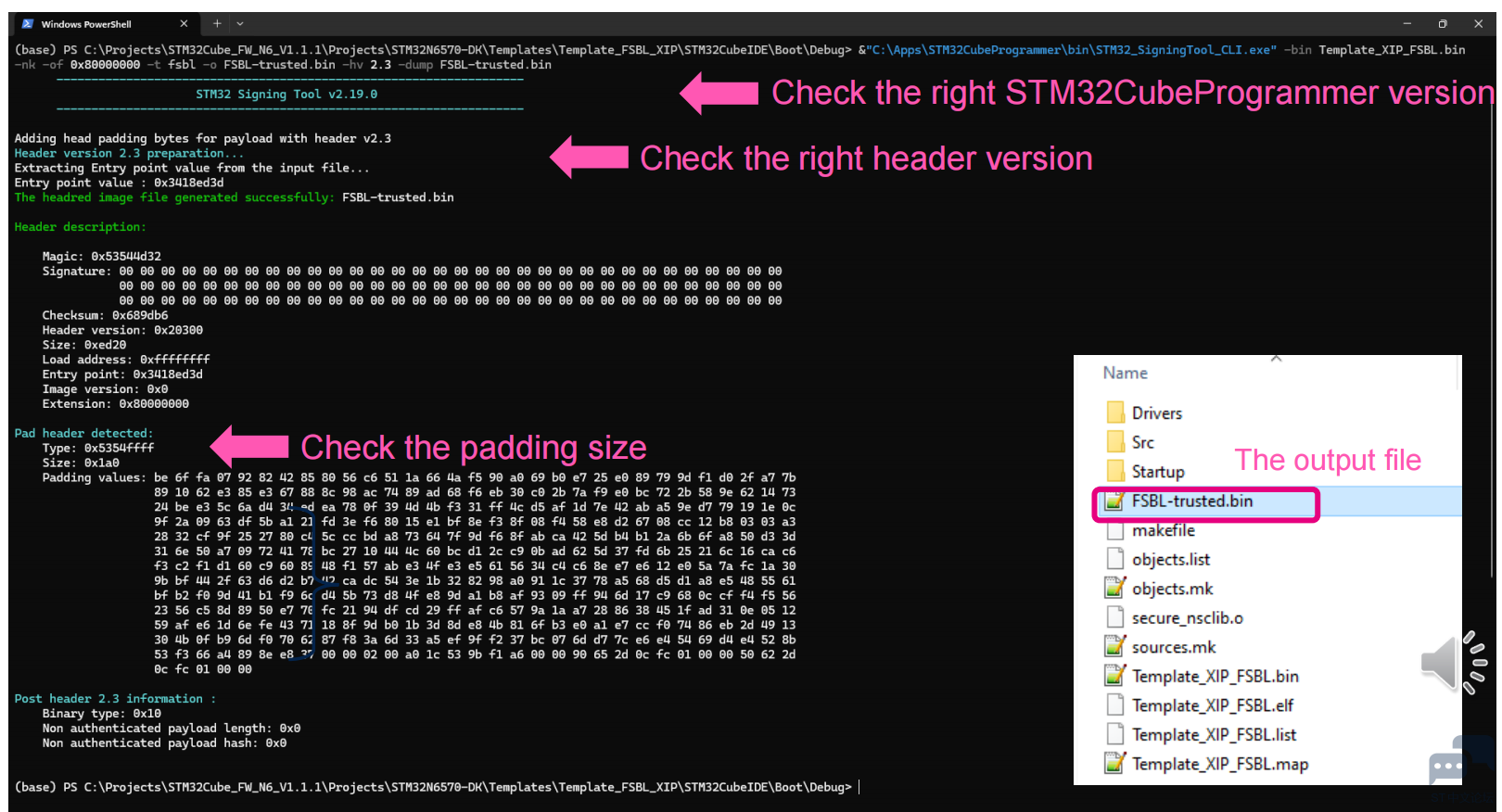Click the makefile file icon
Screen dimensions: 1502x812
[1115, 530]
